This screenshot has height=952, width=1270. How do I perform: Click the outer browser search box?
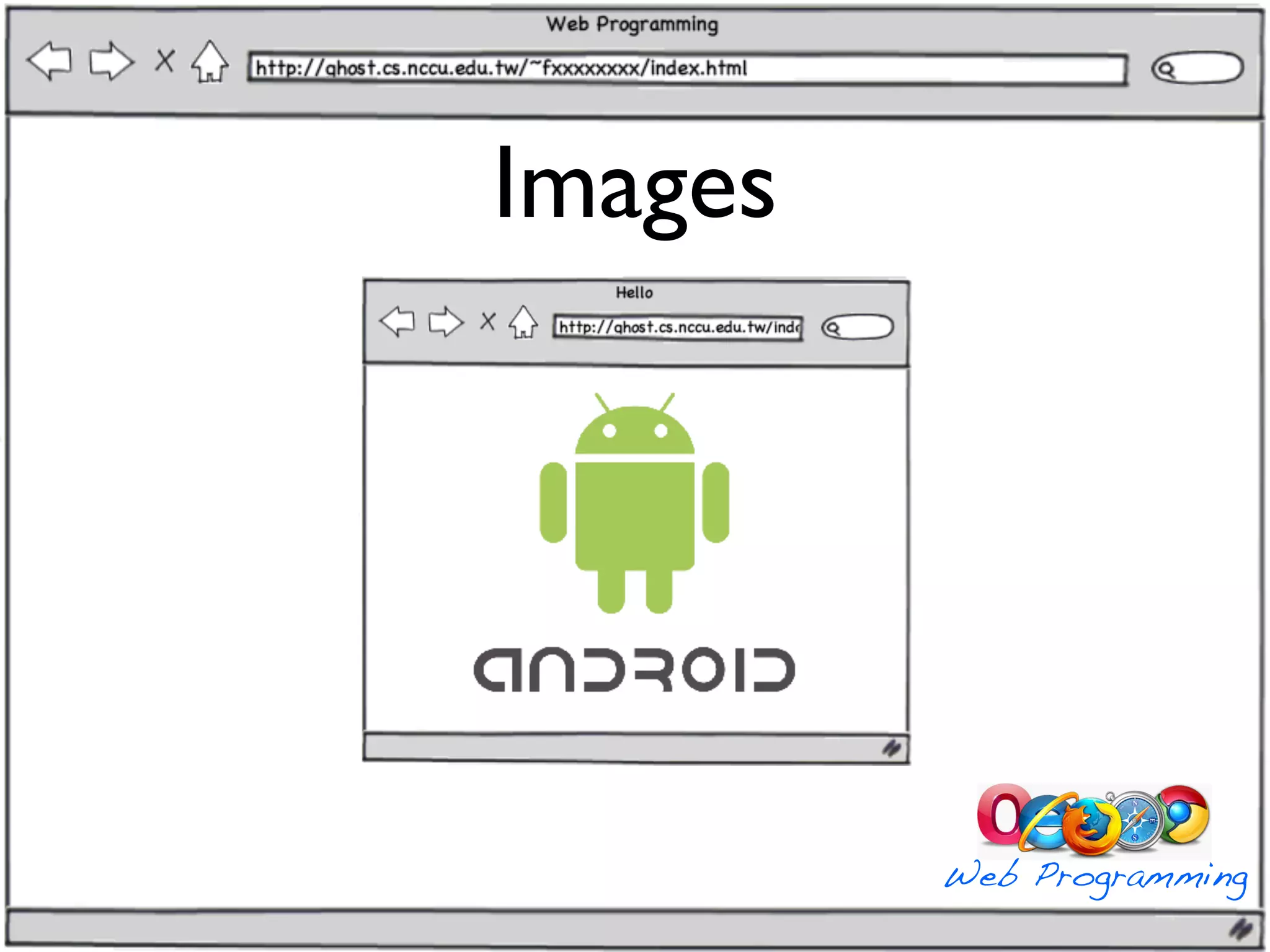coord(1197,68)
